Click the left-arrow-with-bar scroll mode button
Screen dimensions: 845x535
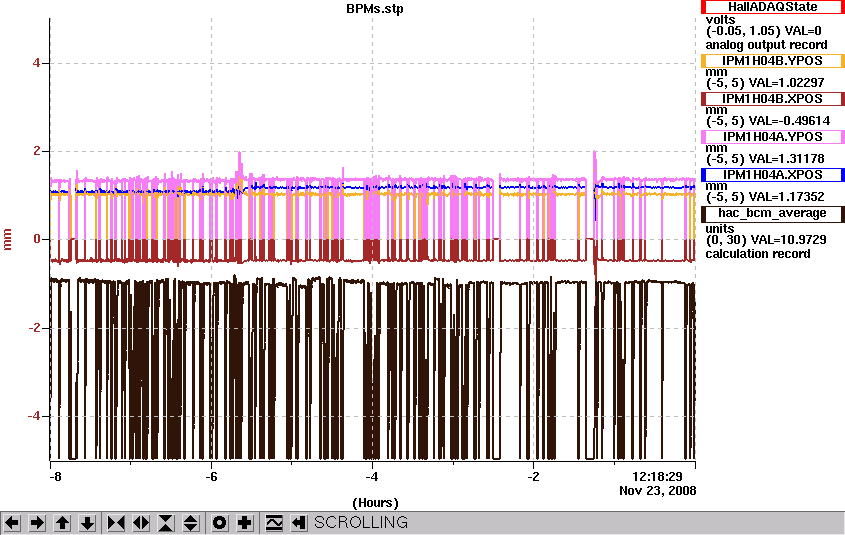point(299,523)
